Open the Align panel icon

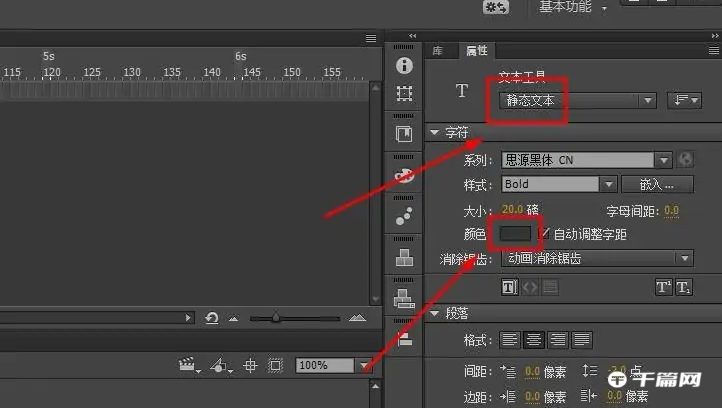click(x=404, y=339)
